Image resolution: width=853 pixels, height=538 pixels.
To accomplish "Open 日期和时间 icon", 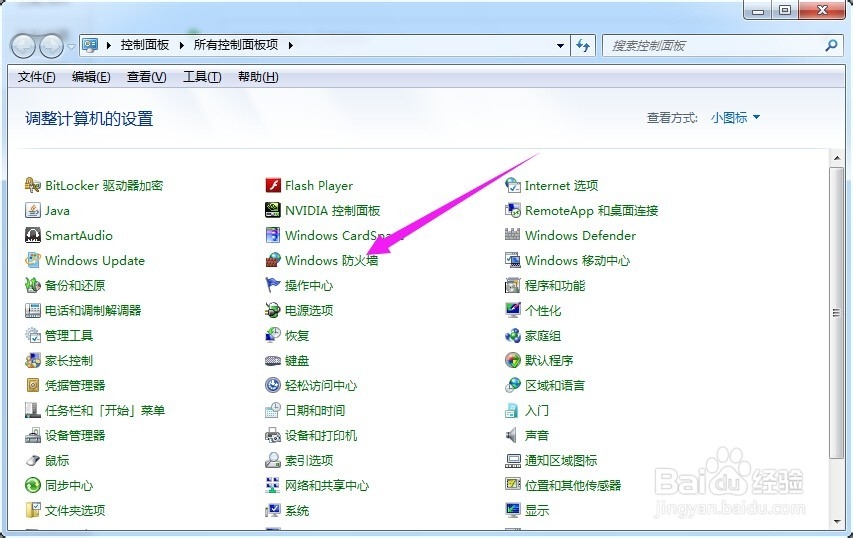I will 273,411.
